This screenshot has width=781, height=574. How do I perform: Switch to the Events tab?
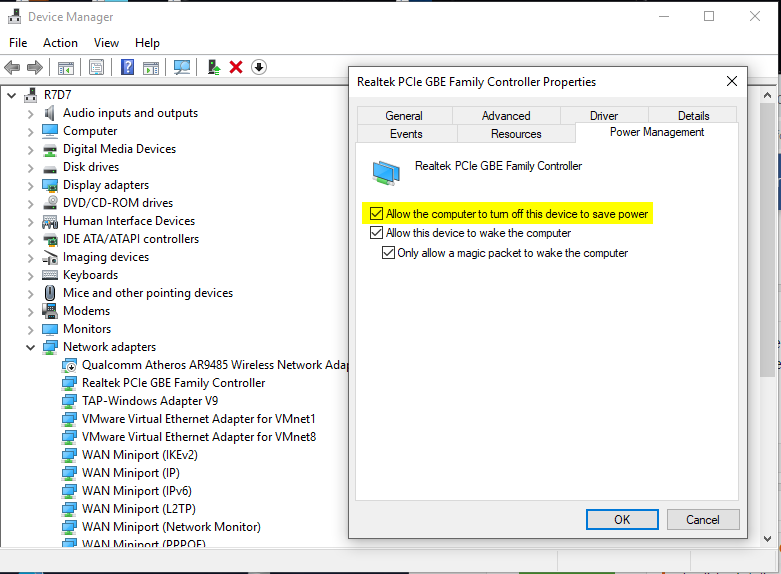[406, 134]
